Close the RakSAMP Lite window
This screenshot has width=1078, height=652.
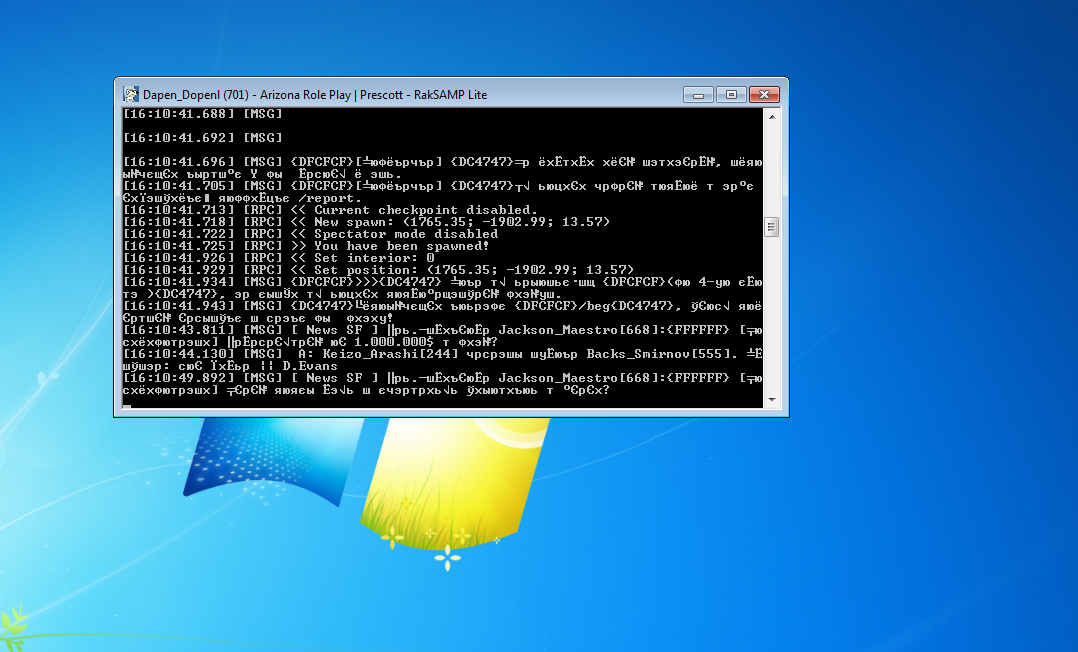(x=764, y=94)
